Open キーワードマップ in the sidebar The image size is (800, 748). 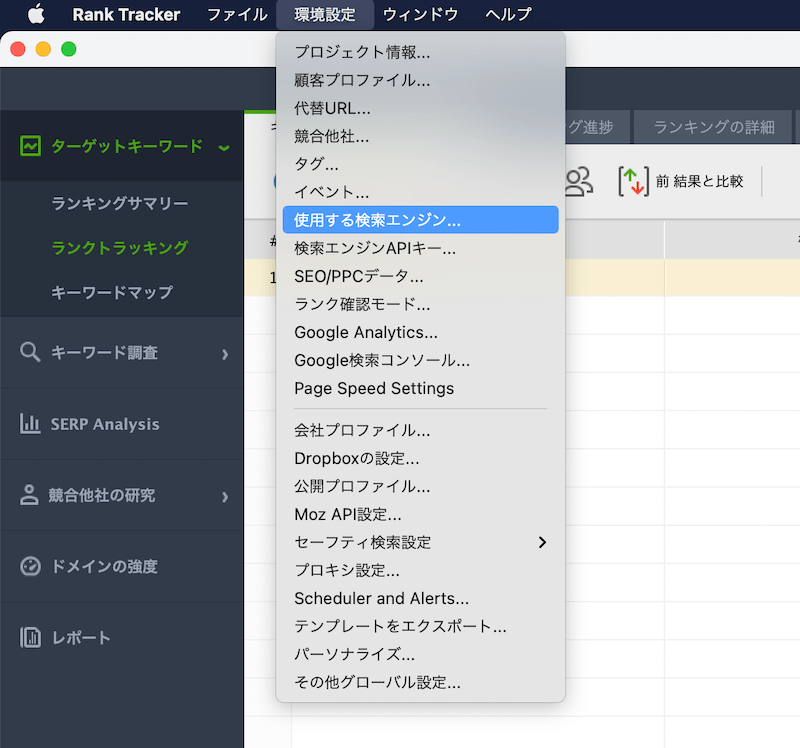point(112,292)
